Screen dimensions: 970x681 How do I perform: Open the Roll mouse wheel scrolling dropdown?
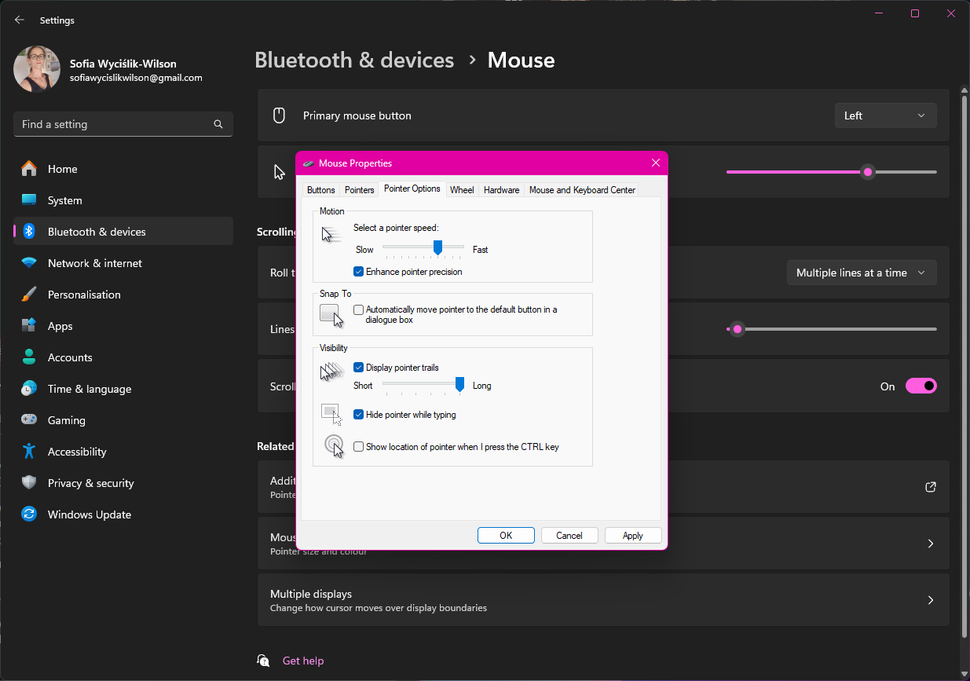[861, 272]
